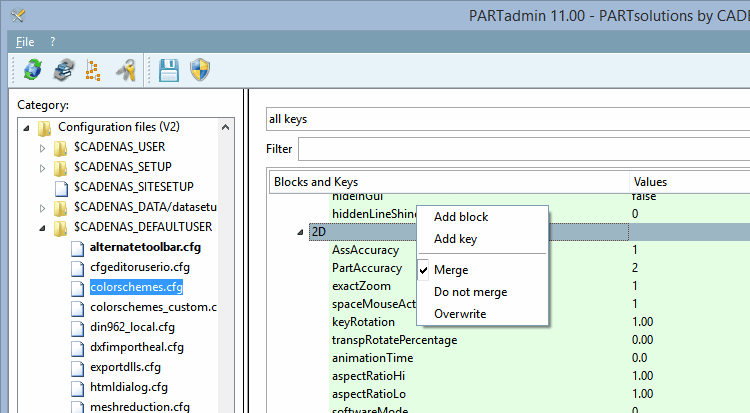
Task: Click the $CADENAS_SITESETUP file icon
Action: coord(60,186)
